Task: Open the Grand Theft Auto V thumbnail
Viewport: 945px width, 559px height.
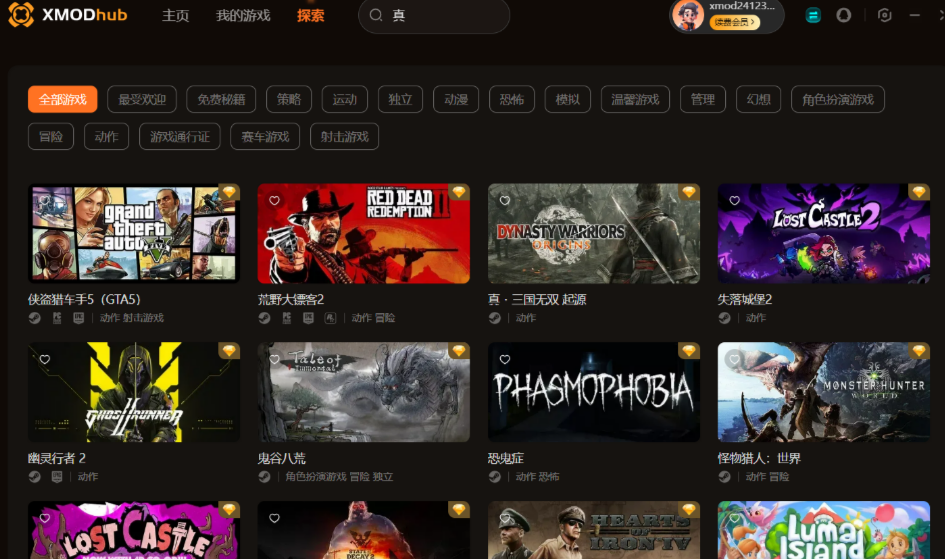Action: 134,234
